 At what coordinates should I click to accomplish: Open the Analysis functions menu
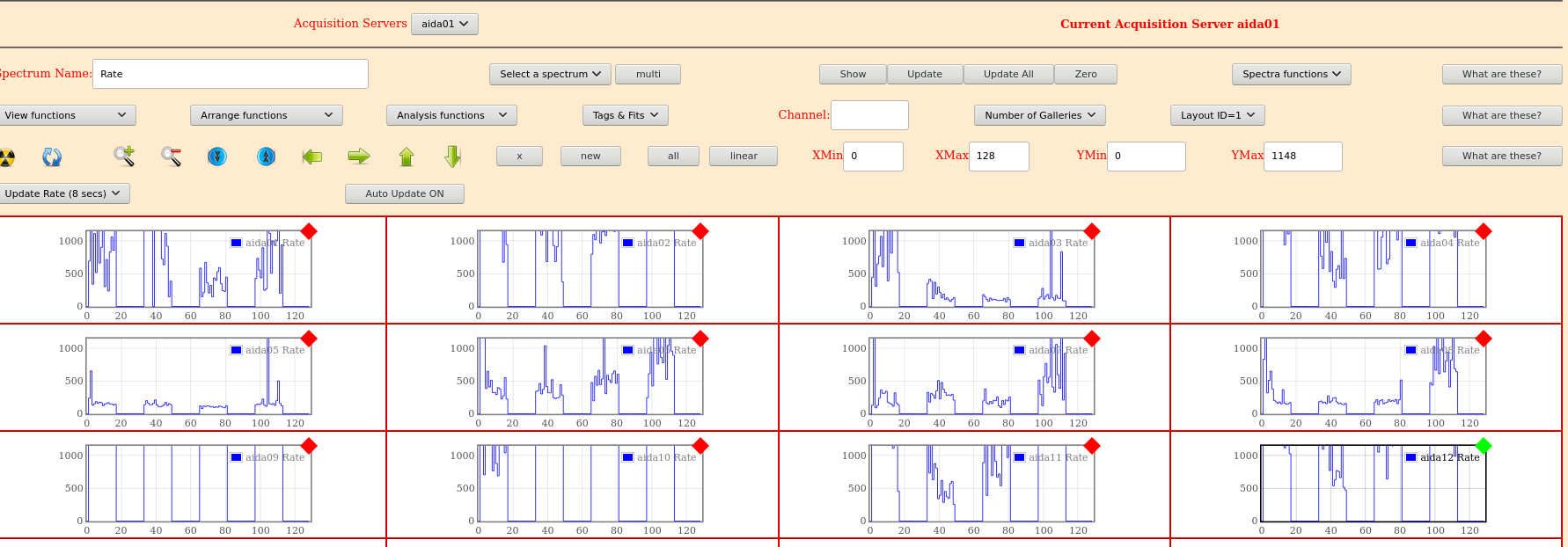[451, 115]
